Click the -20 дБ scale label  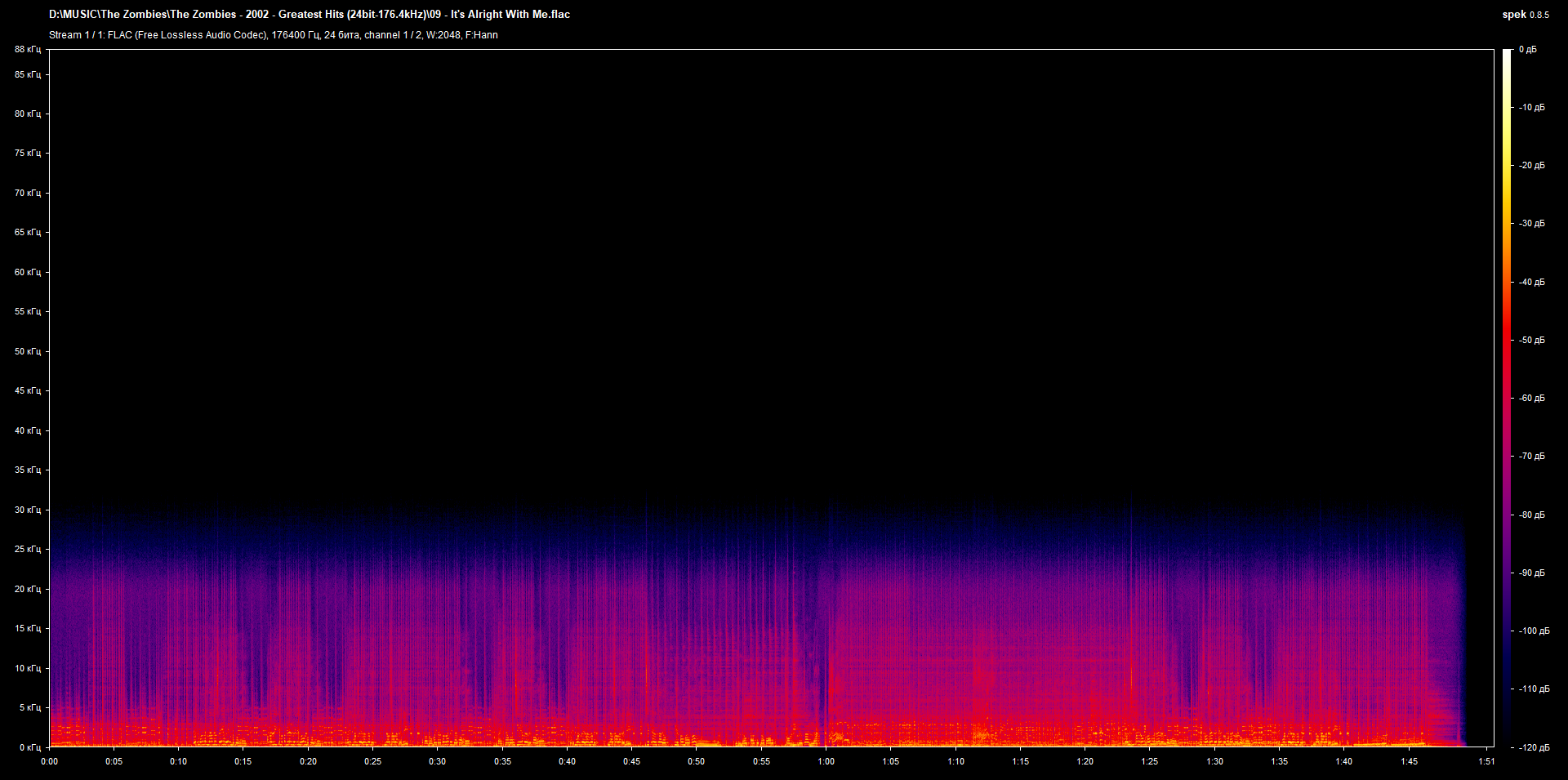click(1532, 165)
